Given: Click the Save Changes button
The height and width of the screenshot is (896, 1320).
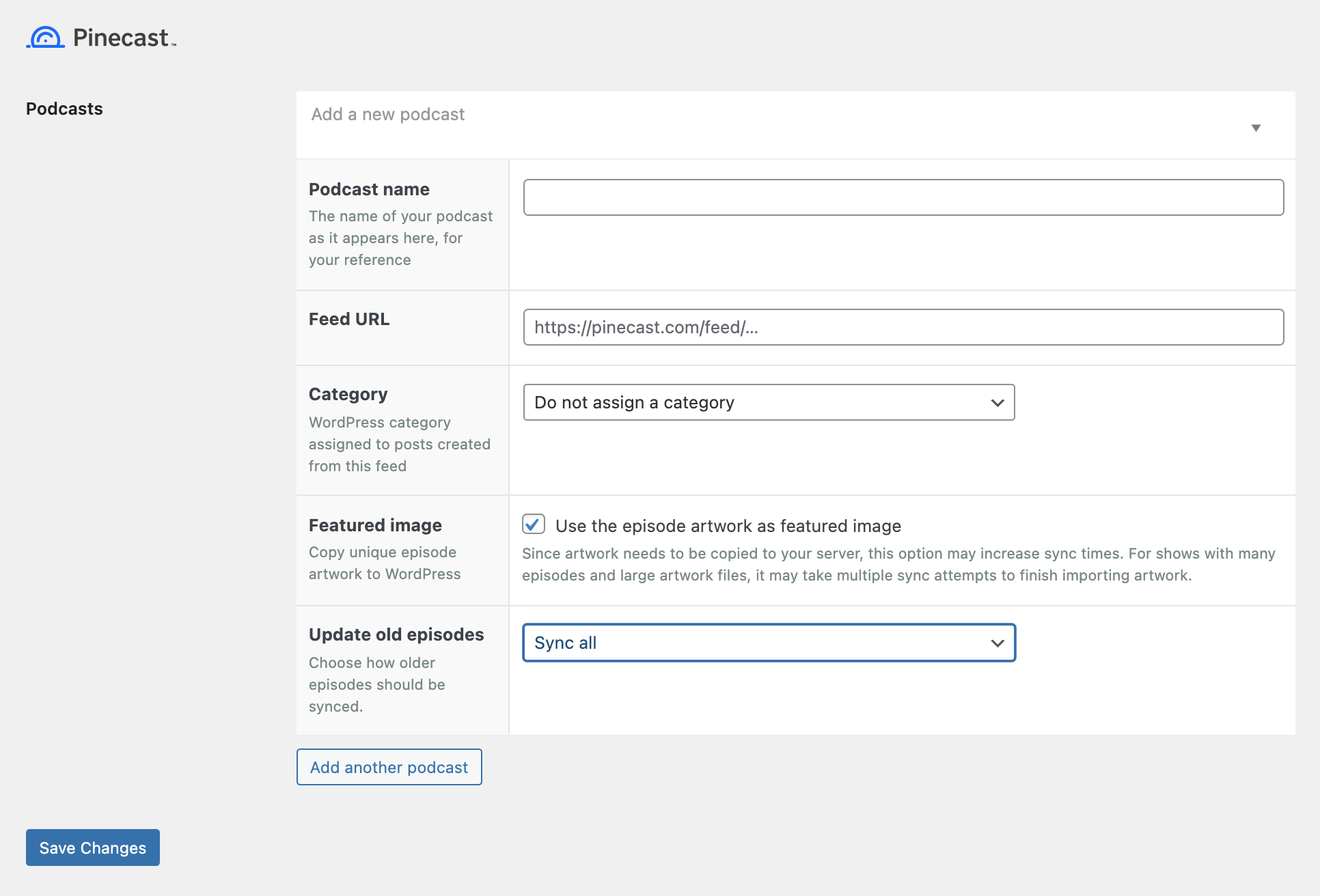Looking at the screenshot, I should coord(93,848).
